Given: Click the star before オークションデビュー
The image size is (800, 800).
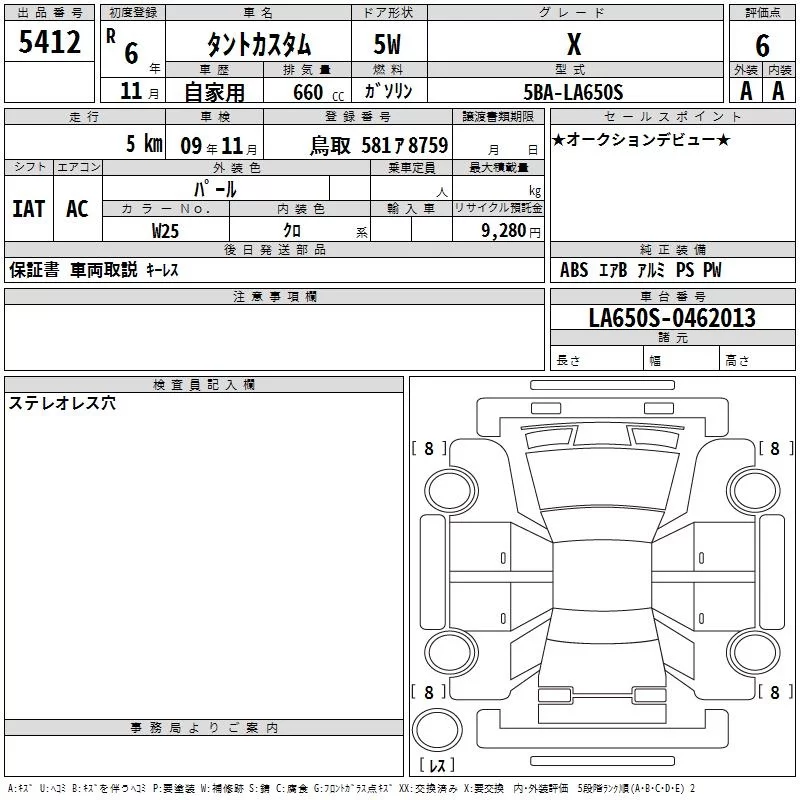Looking at the screenshot, I should (559, 140).
